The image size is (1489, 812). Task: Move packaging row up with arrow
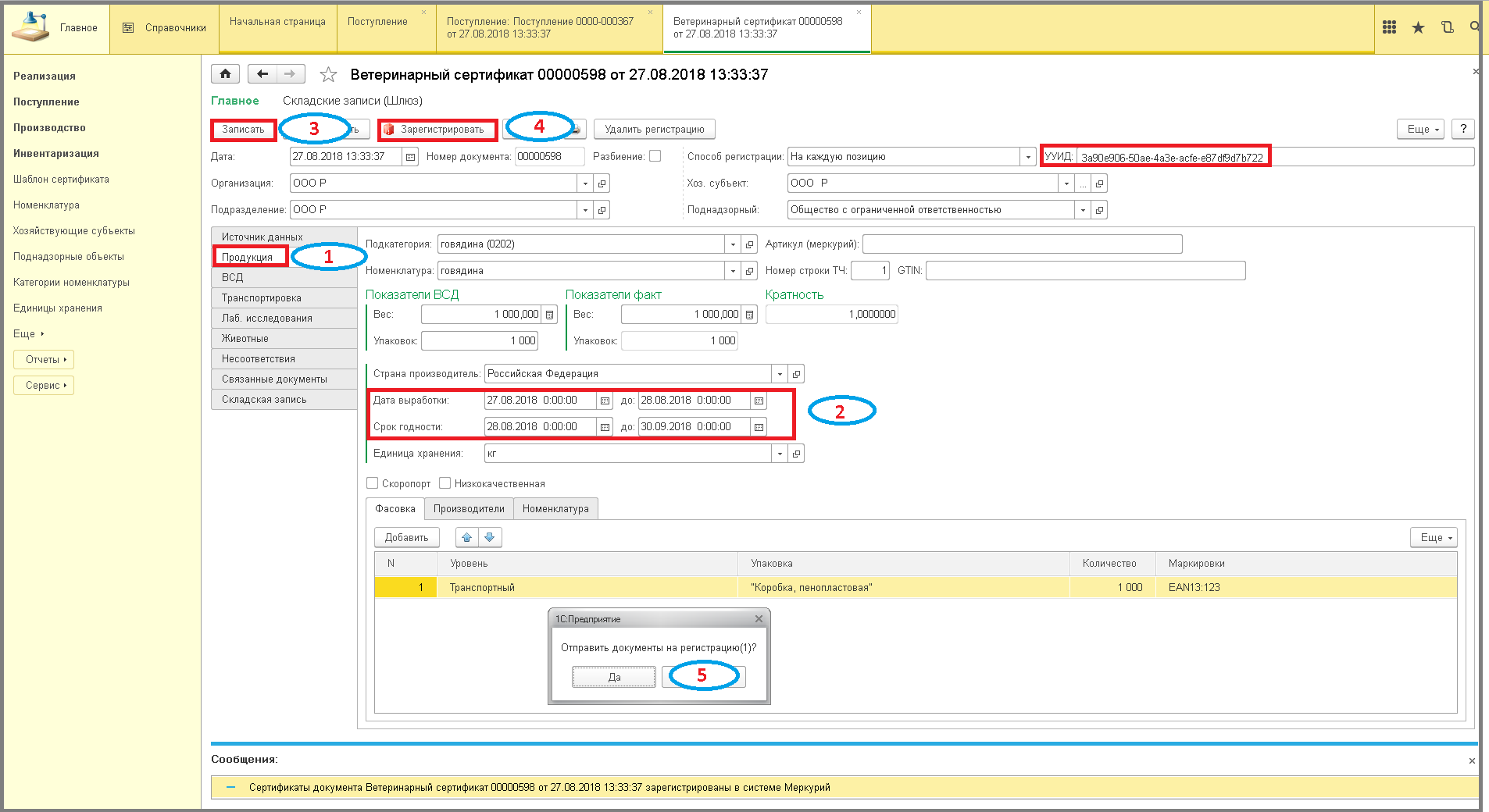coord(467,537)
